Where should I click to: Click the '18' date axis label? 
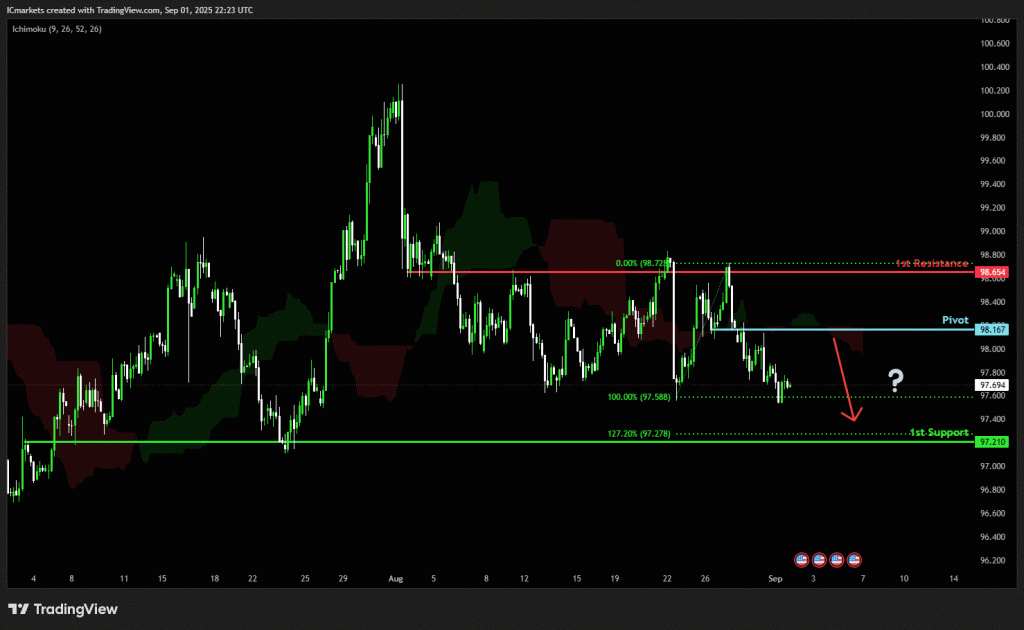point(214,578)
